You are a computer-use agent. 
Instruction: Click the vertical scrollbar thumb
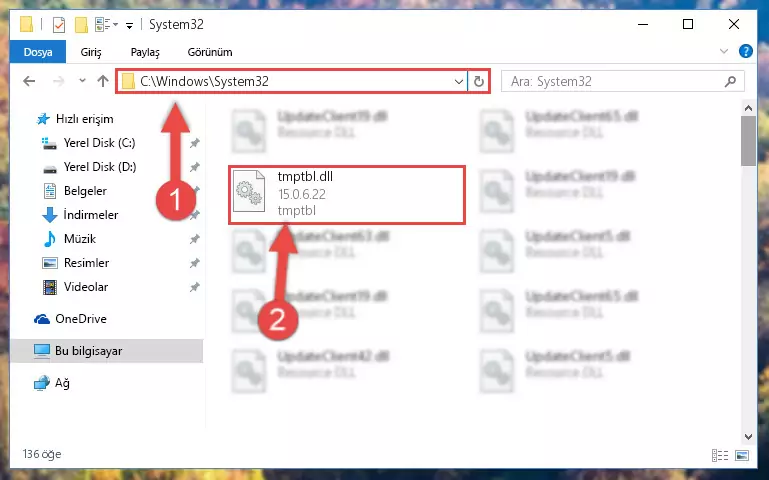(748, 141)
